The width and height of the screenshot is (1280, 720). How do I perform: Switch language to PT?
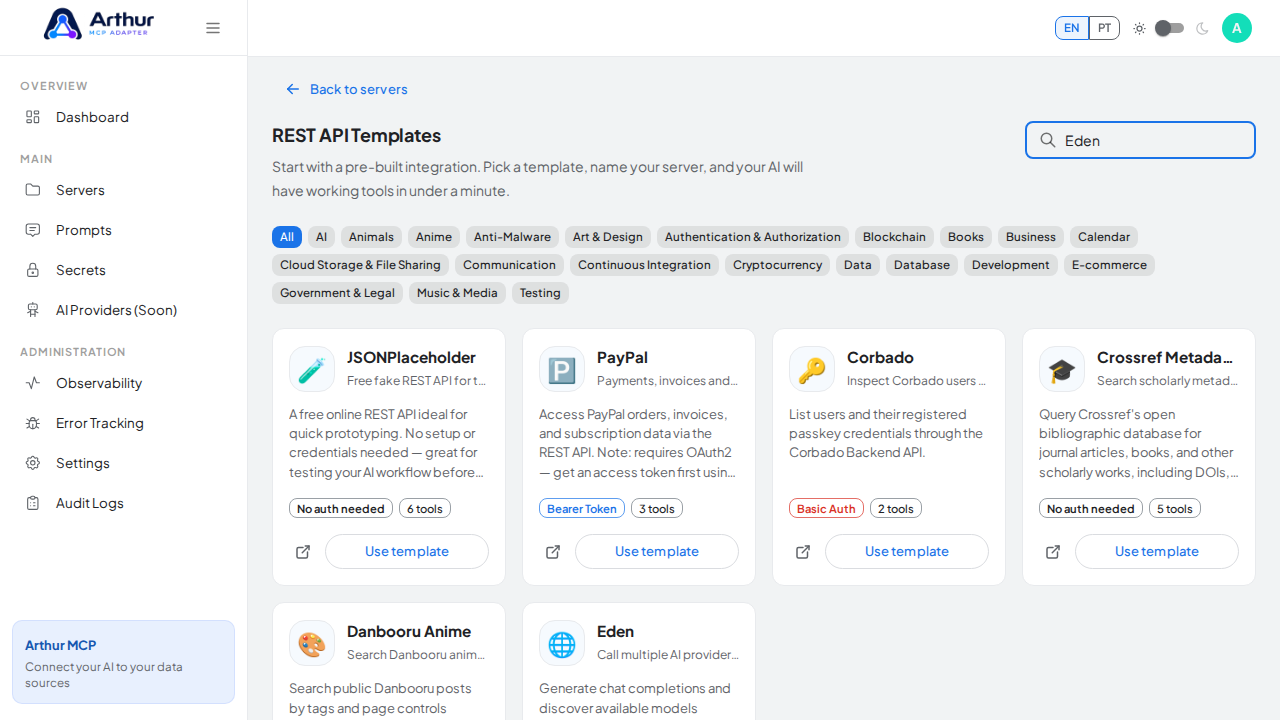[x=1104, y=28]
